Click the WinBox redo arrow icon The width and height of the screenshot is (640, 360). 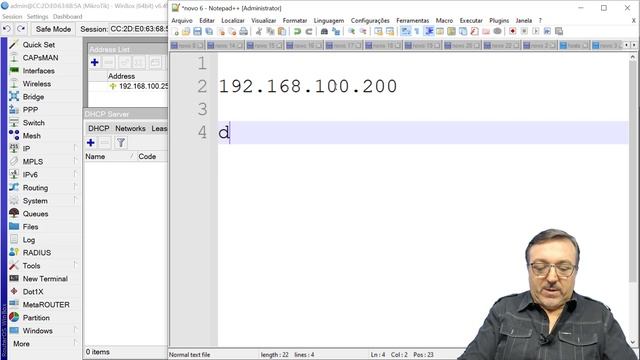tap(21, 29)
